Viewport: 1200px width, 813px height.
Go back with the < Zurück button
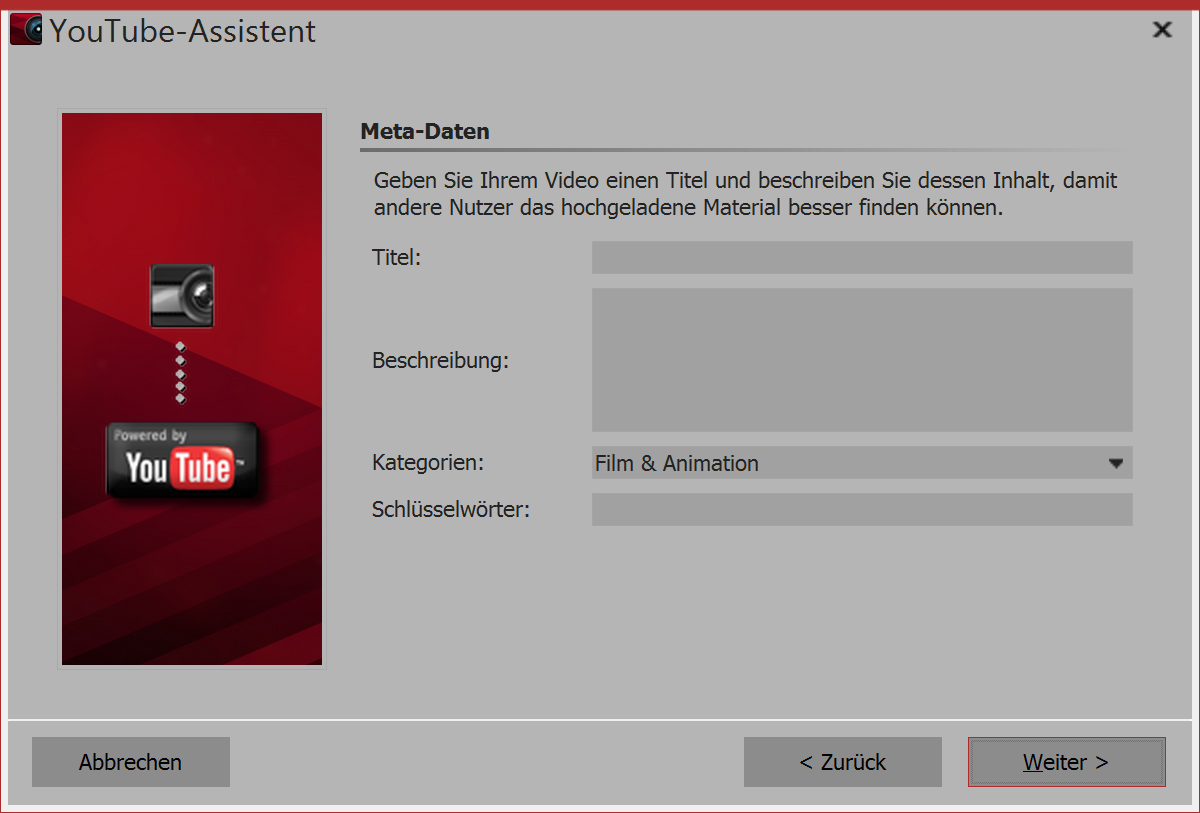(x=843, y=762)
